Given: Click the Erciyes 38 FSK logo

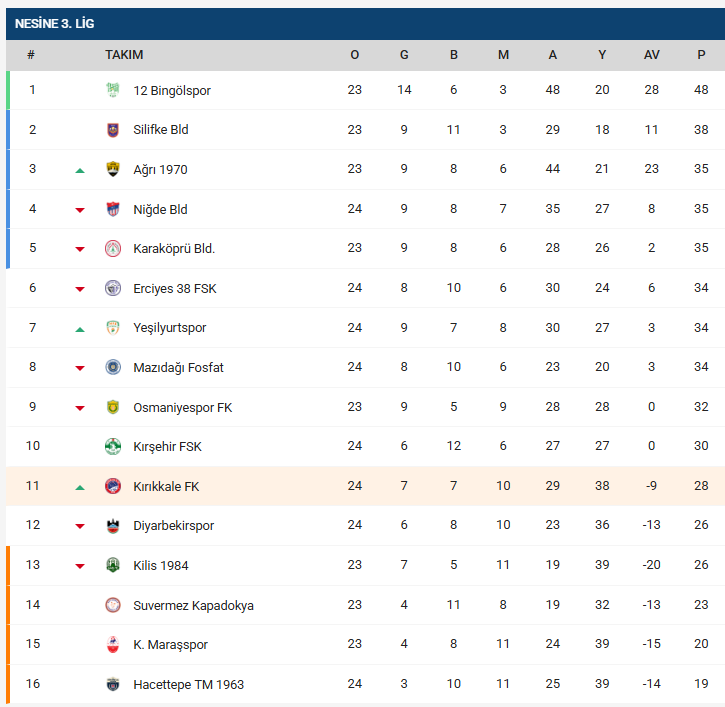Looking at the screenshot, I should 113,288.
